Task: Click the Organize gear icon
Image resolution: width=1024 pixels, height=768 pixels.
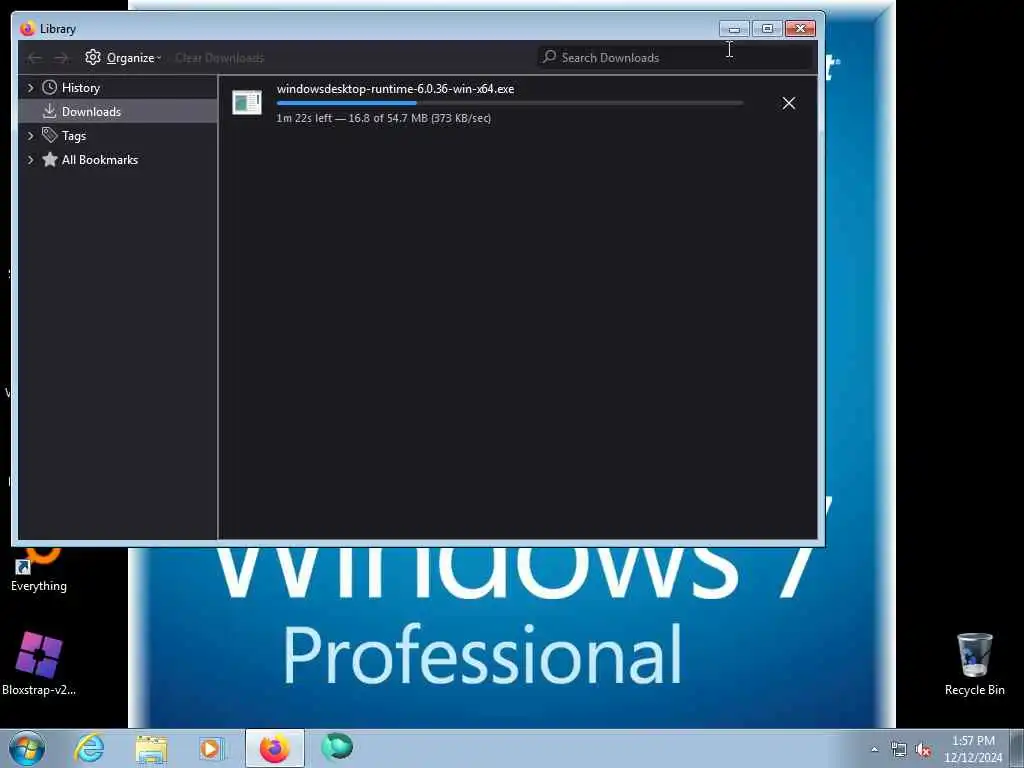Action: point(93,57)
